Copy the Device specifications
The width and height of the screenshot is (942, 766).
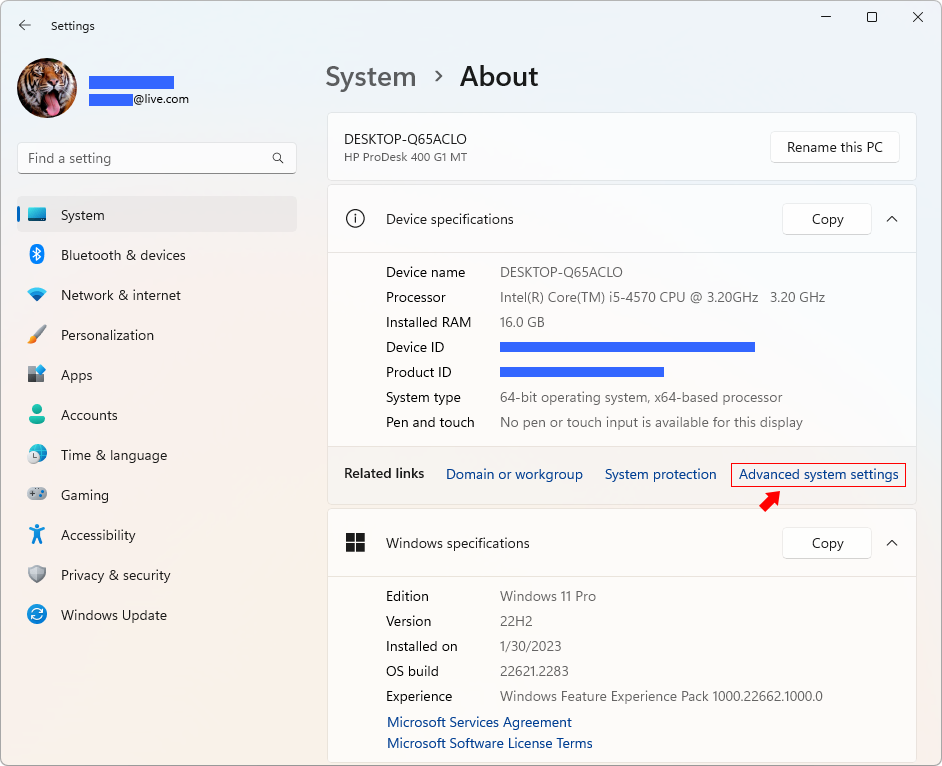point(827,219)
